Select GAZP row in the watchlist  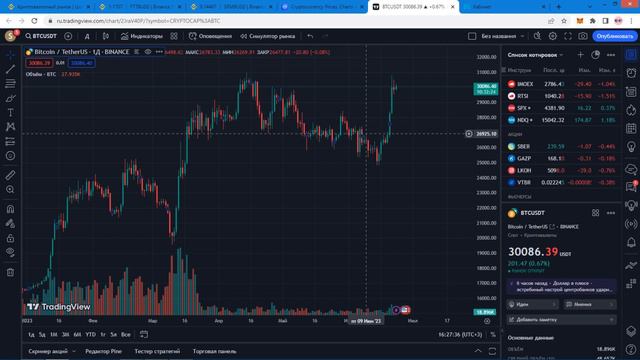point(562,158)
